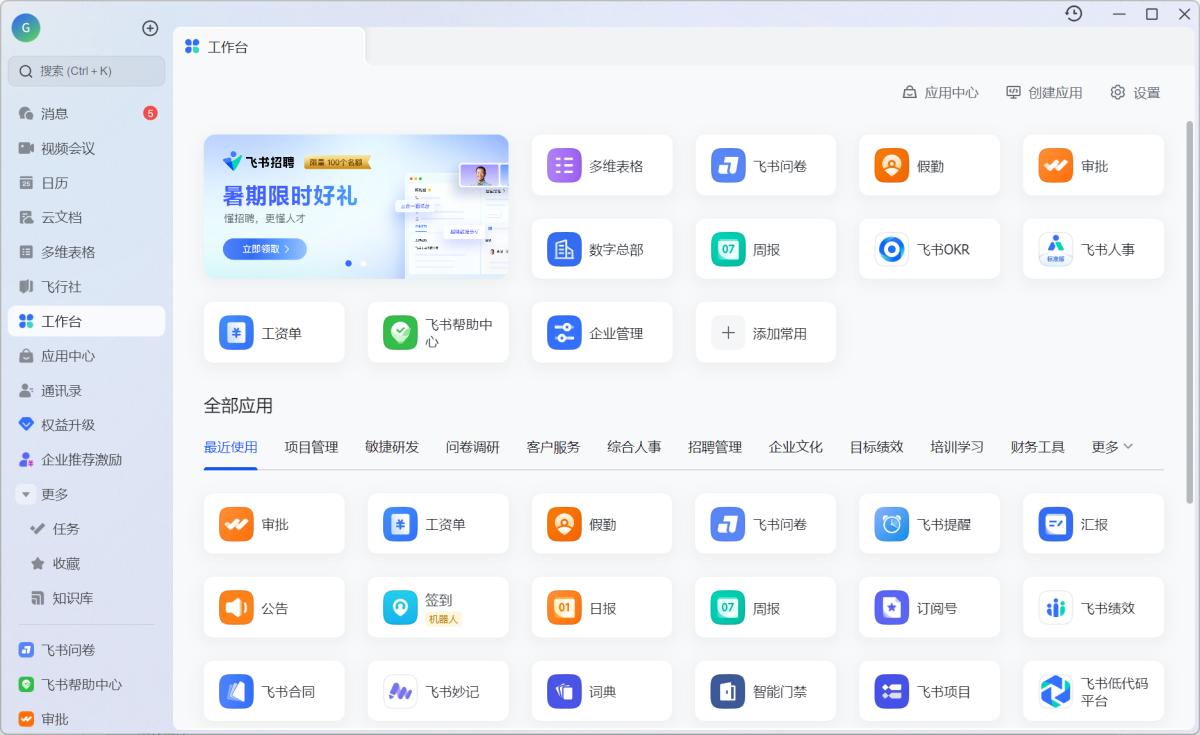
Task: Open the 词典 dictionary app
Action: (x=601, y=690)
